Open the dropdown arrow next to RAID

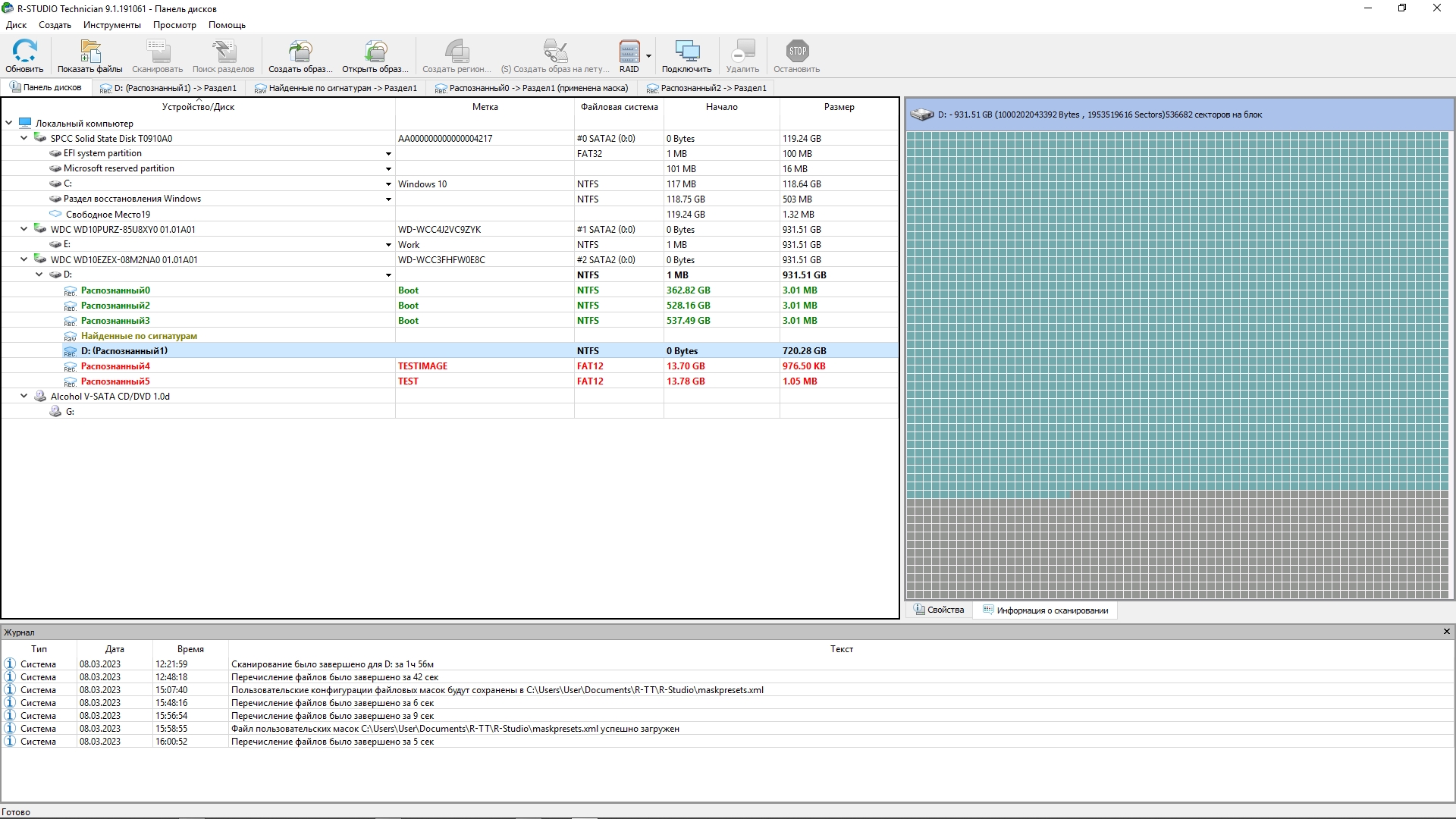(x=648, y=56)
